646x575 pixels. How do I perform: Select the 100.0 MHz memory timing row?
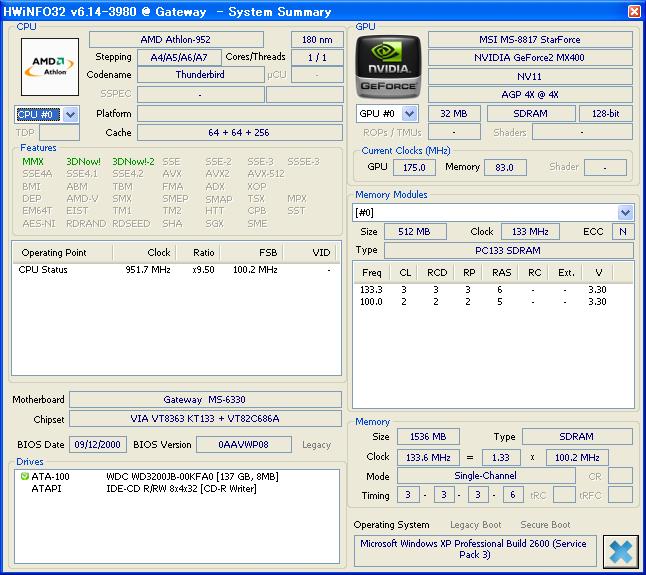[x=493, y=302]
